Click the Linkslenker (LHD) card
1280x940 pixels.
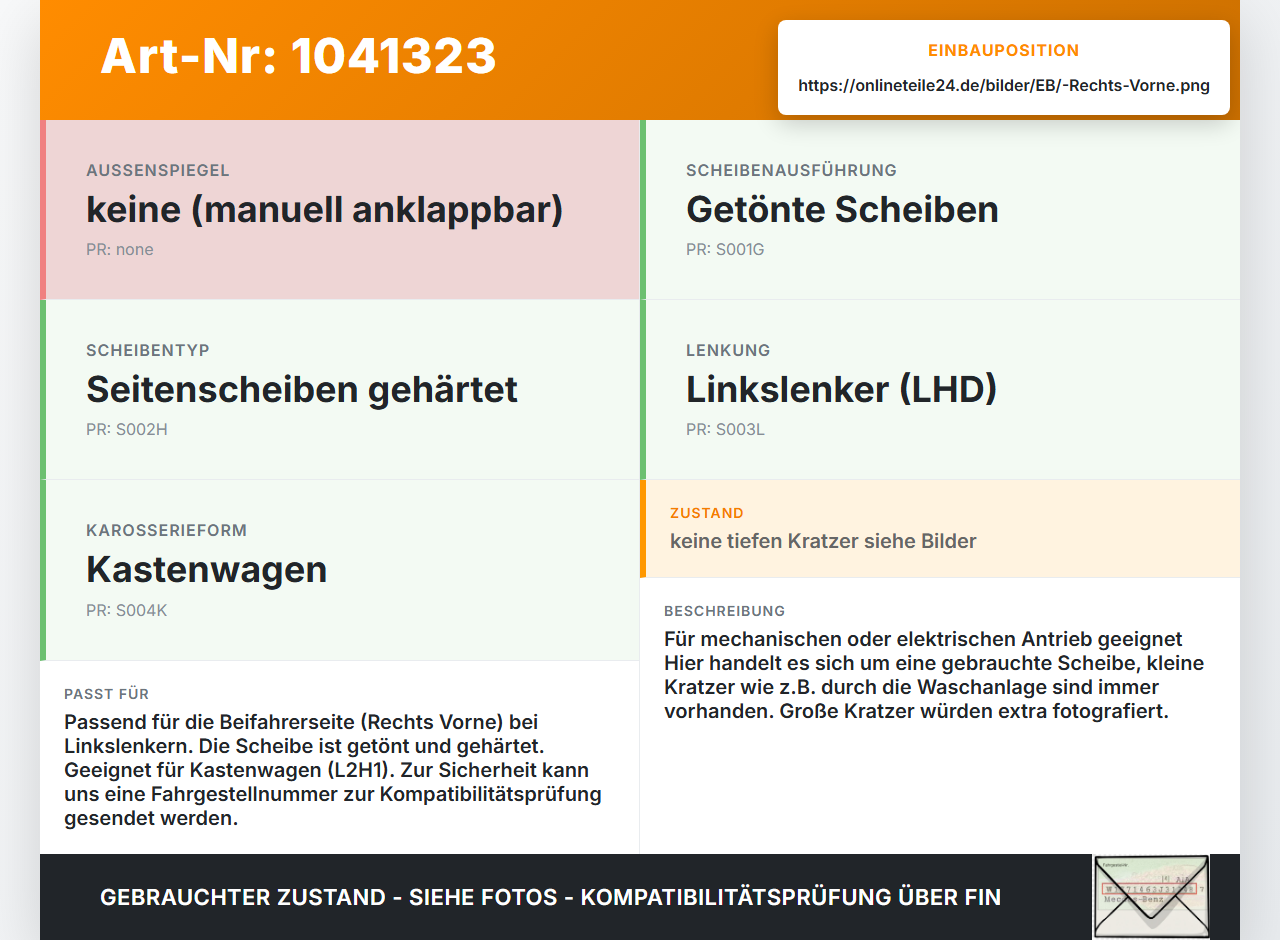point(940,390)
